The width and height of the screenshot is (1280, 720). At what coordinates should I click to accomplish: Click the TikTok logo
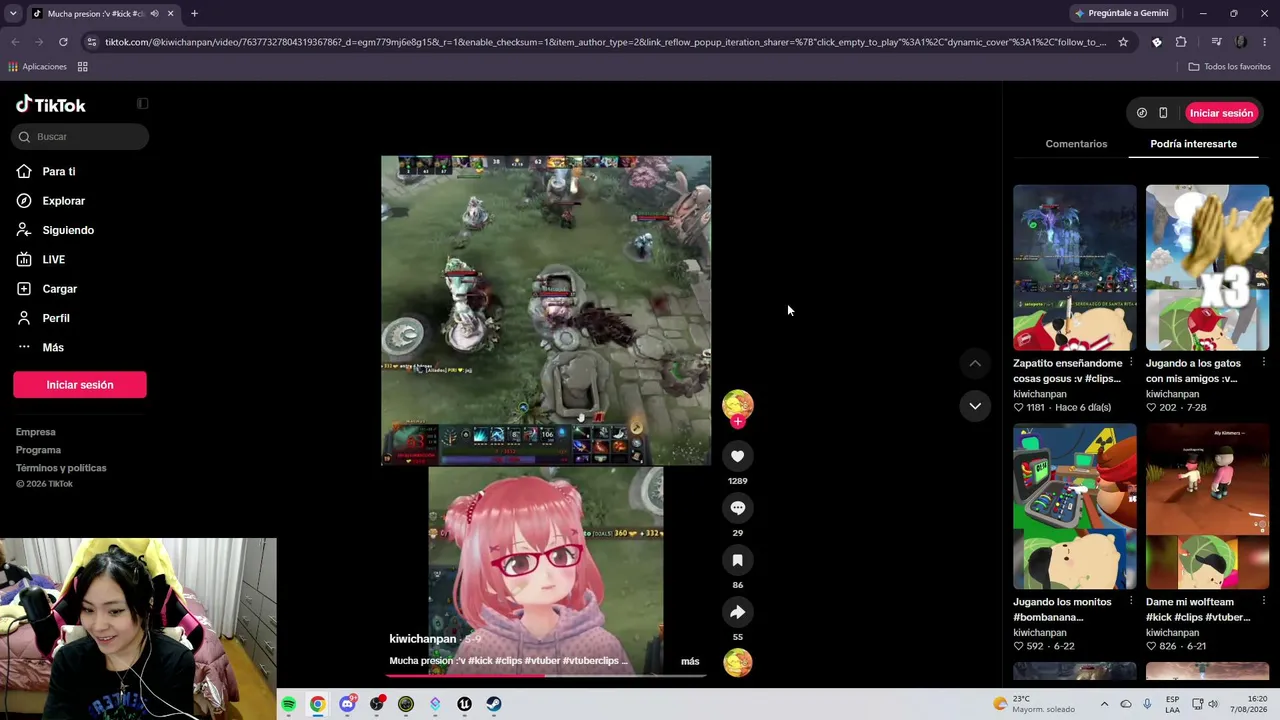[x=51, y=104]
